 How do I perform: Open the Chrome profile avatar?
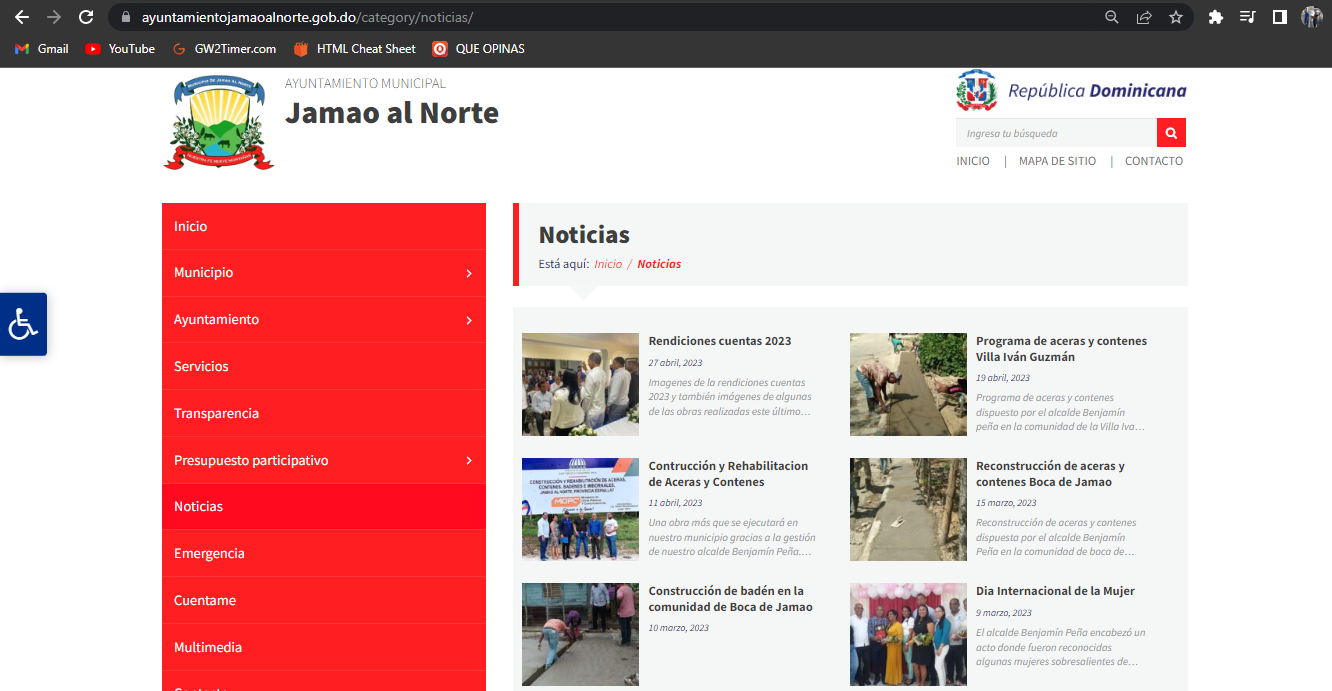click(x=1311, y=17)
